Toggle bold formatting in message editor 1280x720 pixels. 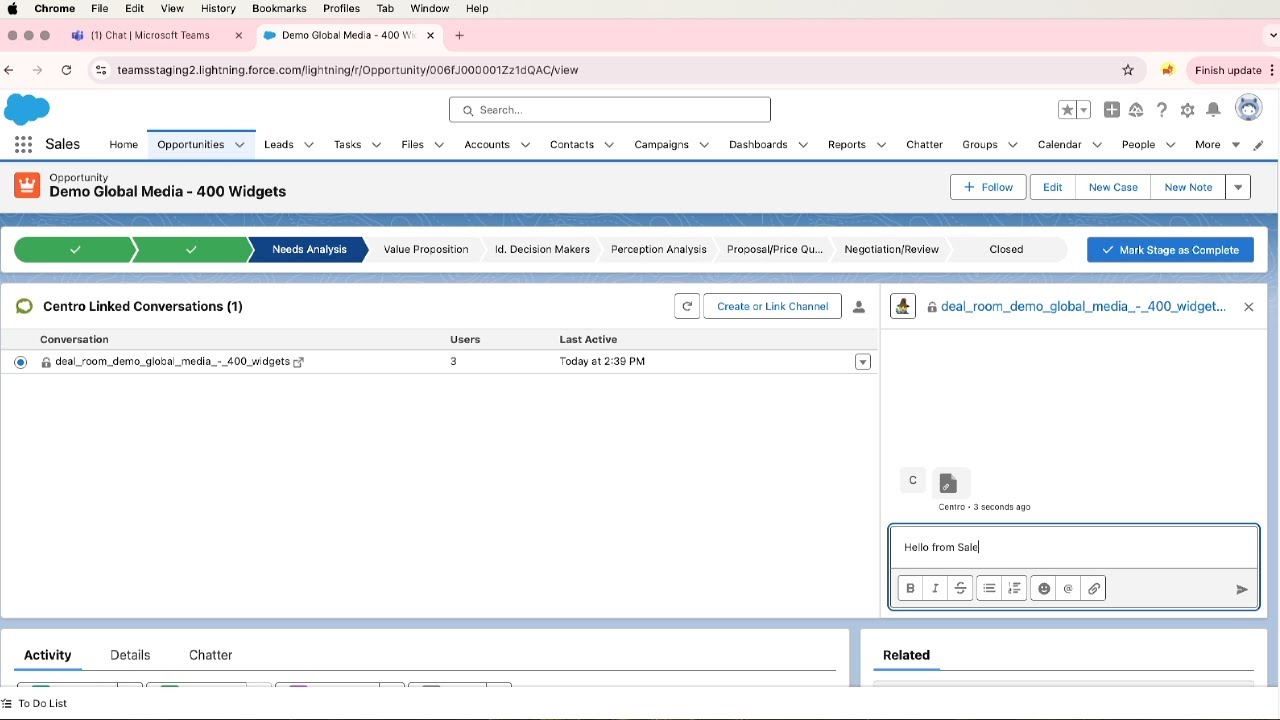click(910, 589)
